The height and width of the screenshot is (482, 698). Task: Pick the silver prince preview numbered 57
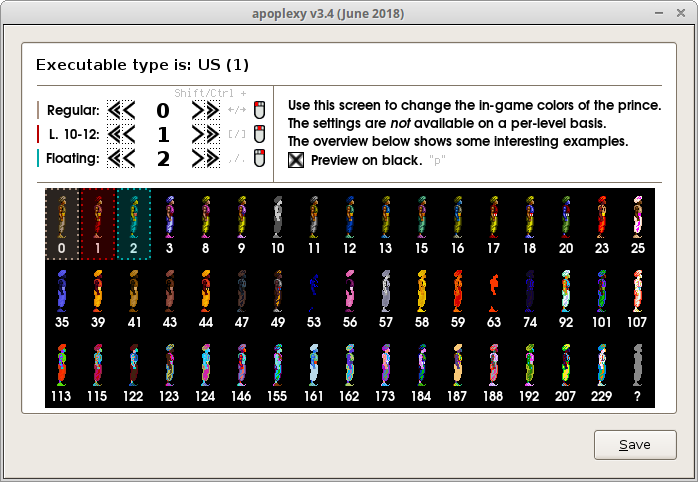(386, 298)
